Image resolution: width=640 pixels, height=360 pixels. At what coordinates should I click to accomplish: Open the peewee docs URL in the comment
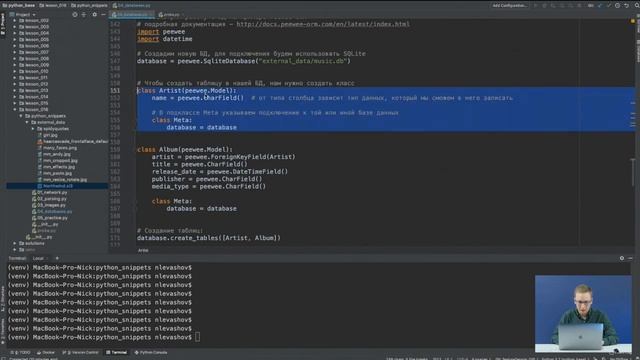pyautogui.click(x=323, y=24)
